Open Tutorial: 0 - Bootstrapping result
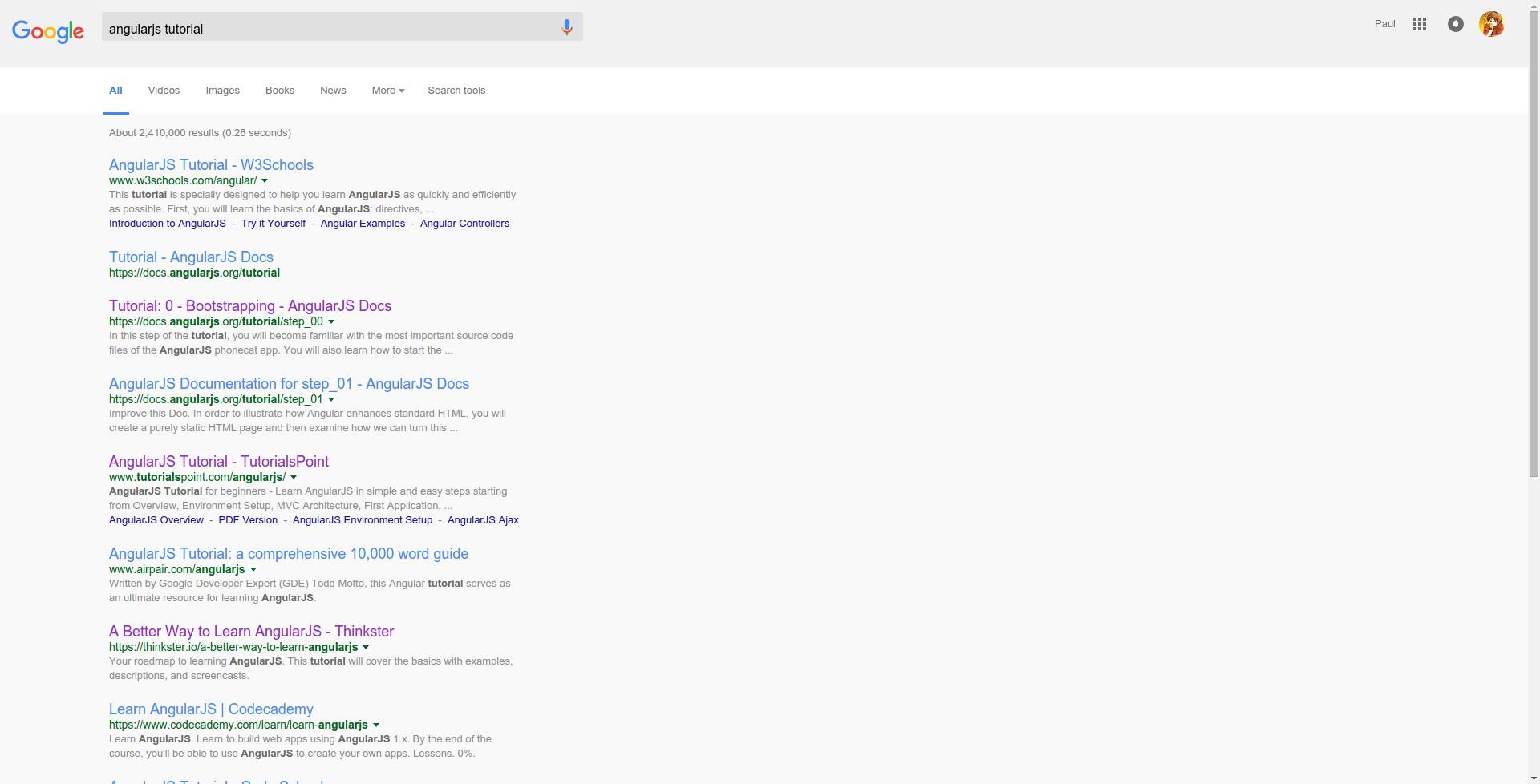Image resolution: width=1540 pixels, height=784 pixels. tap(250, 306)
